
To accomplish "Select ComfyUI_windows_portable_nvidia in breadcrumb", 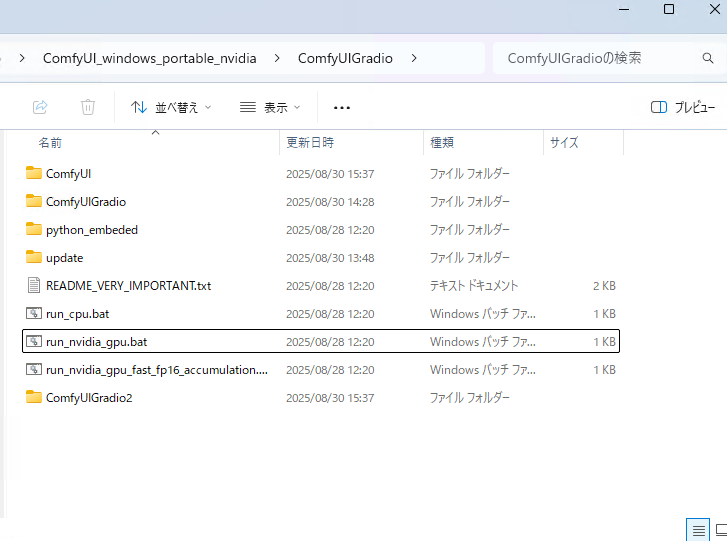I will 149,58.
